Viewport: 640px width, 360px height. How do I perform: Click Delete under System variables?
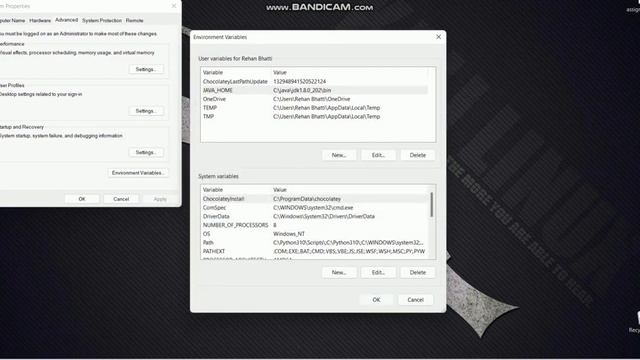coord(418,272)
